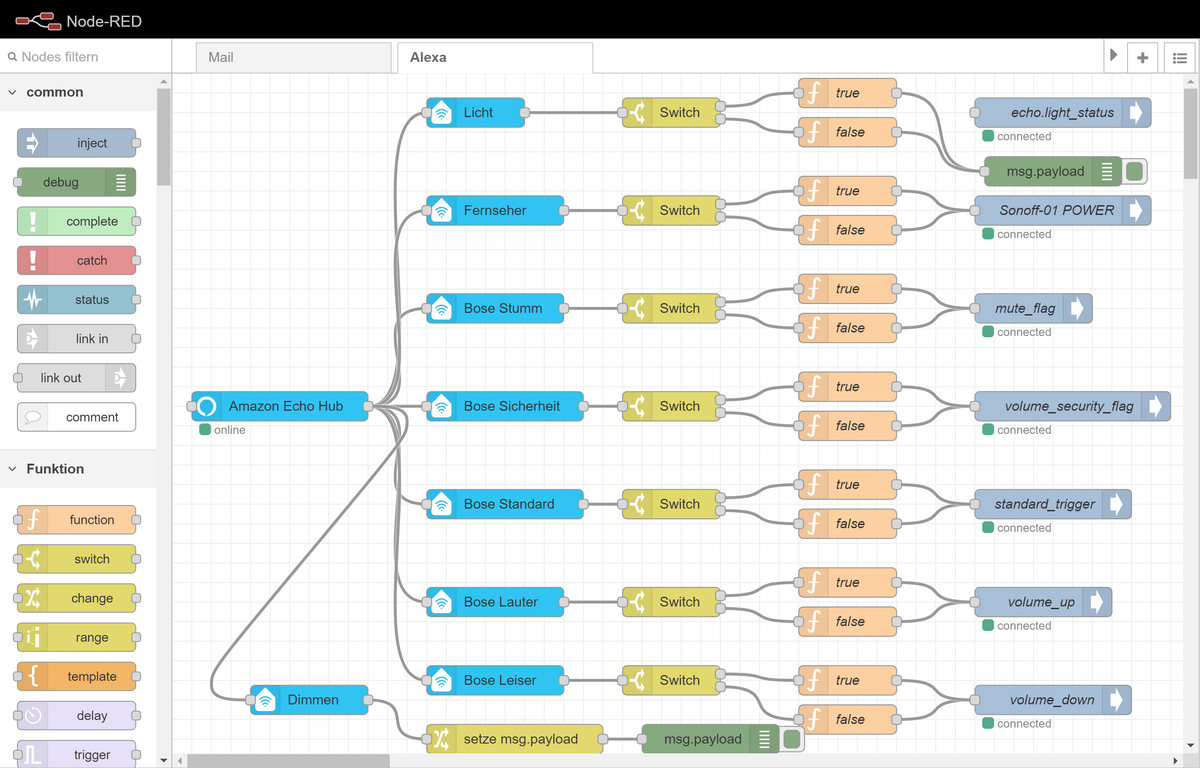Image resolution: width=1200 pixels, height=768 pixels.
Task: Pick the debug node from the palette
Action: click(x=77, y=182)
